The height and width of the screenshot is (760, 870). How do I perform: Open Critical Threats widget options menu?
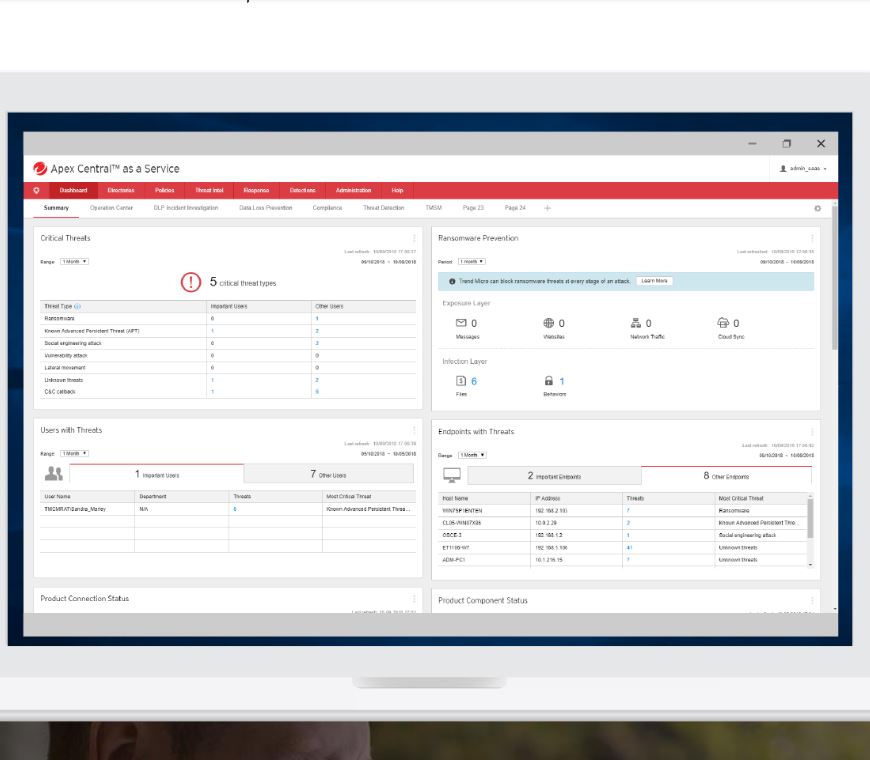pyautogui.click(x=414, y=238)
